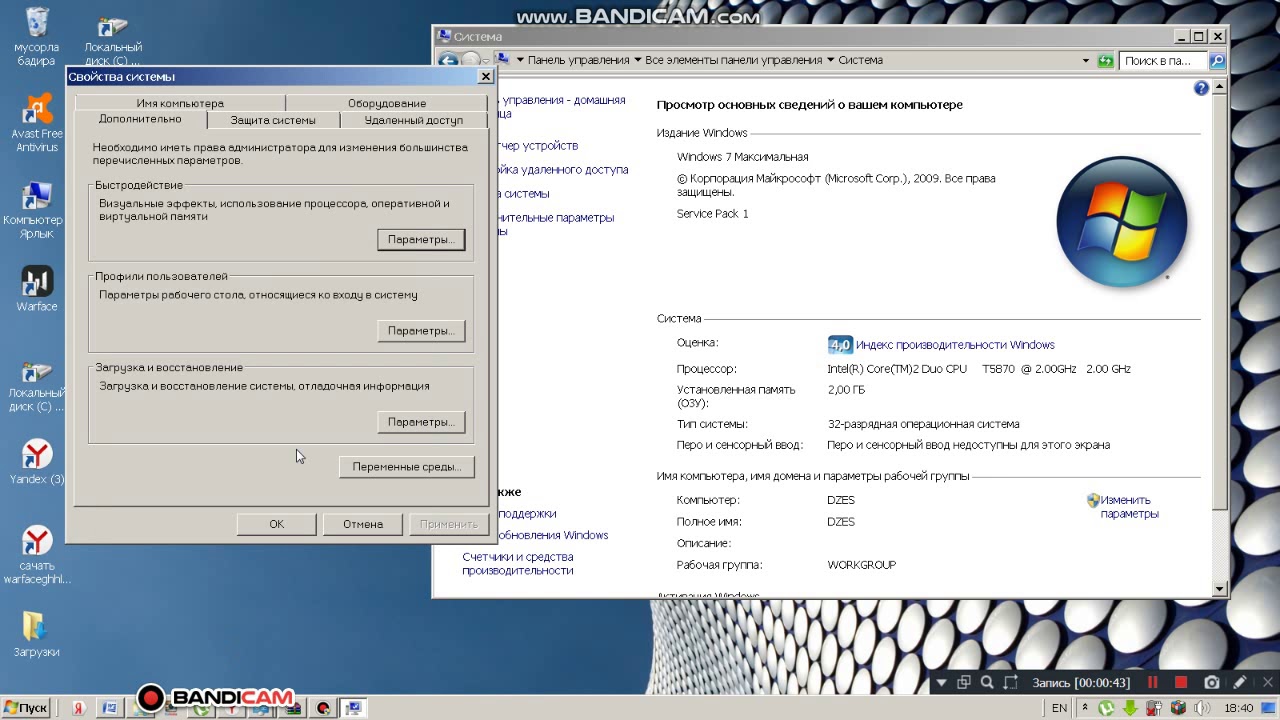Click the uTorrent tray icon

pyautogui.click(x=1106, y=707)
